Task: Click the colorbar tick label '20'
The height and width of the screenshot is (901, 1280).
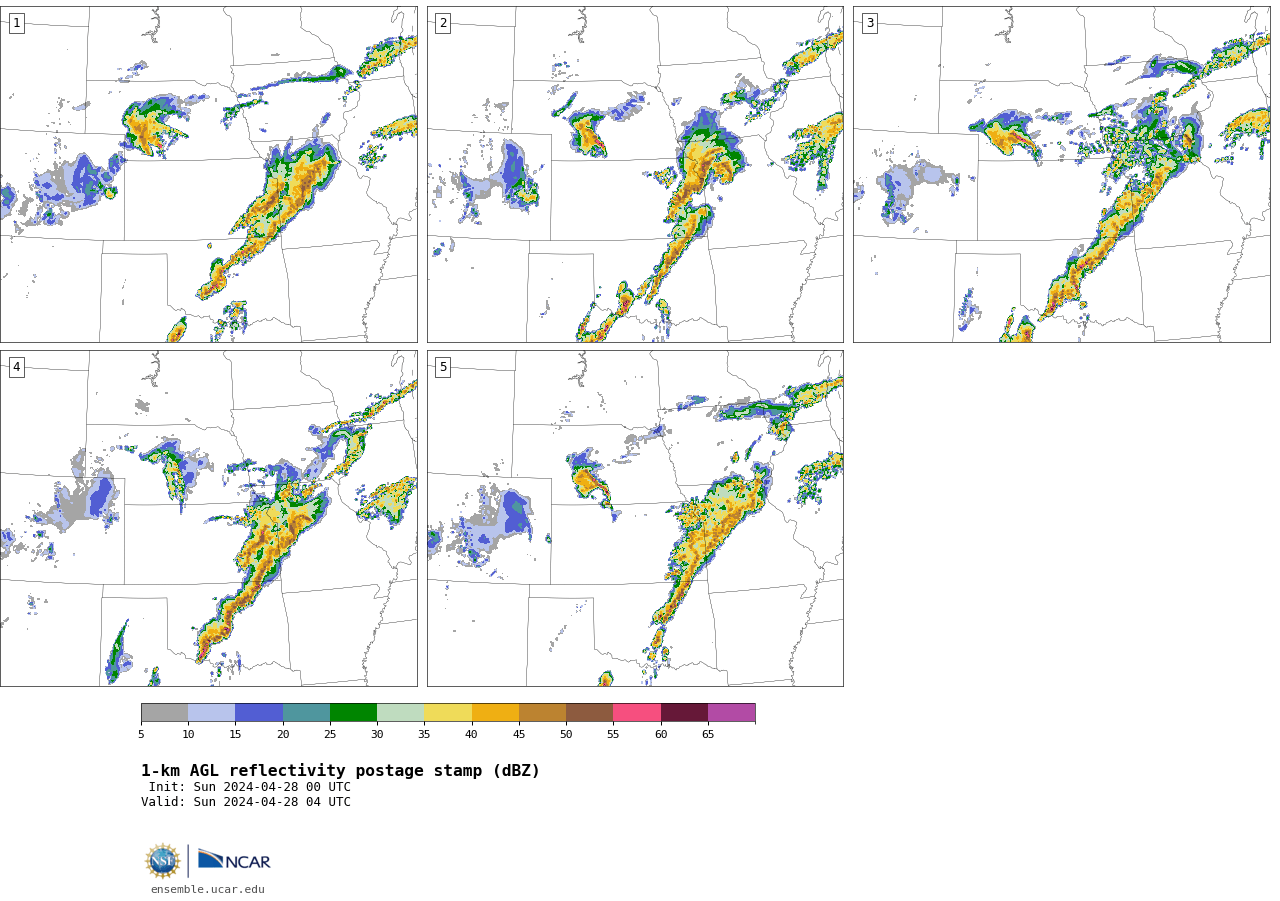Action: (283, 735)
